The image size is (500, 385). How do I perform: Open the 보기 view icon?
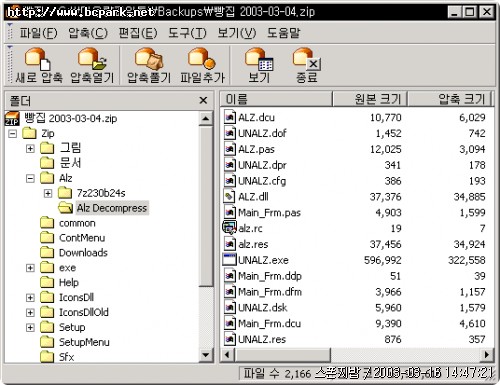coord(259,59)
